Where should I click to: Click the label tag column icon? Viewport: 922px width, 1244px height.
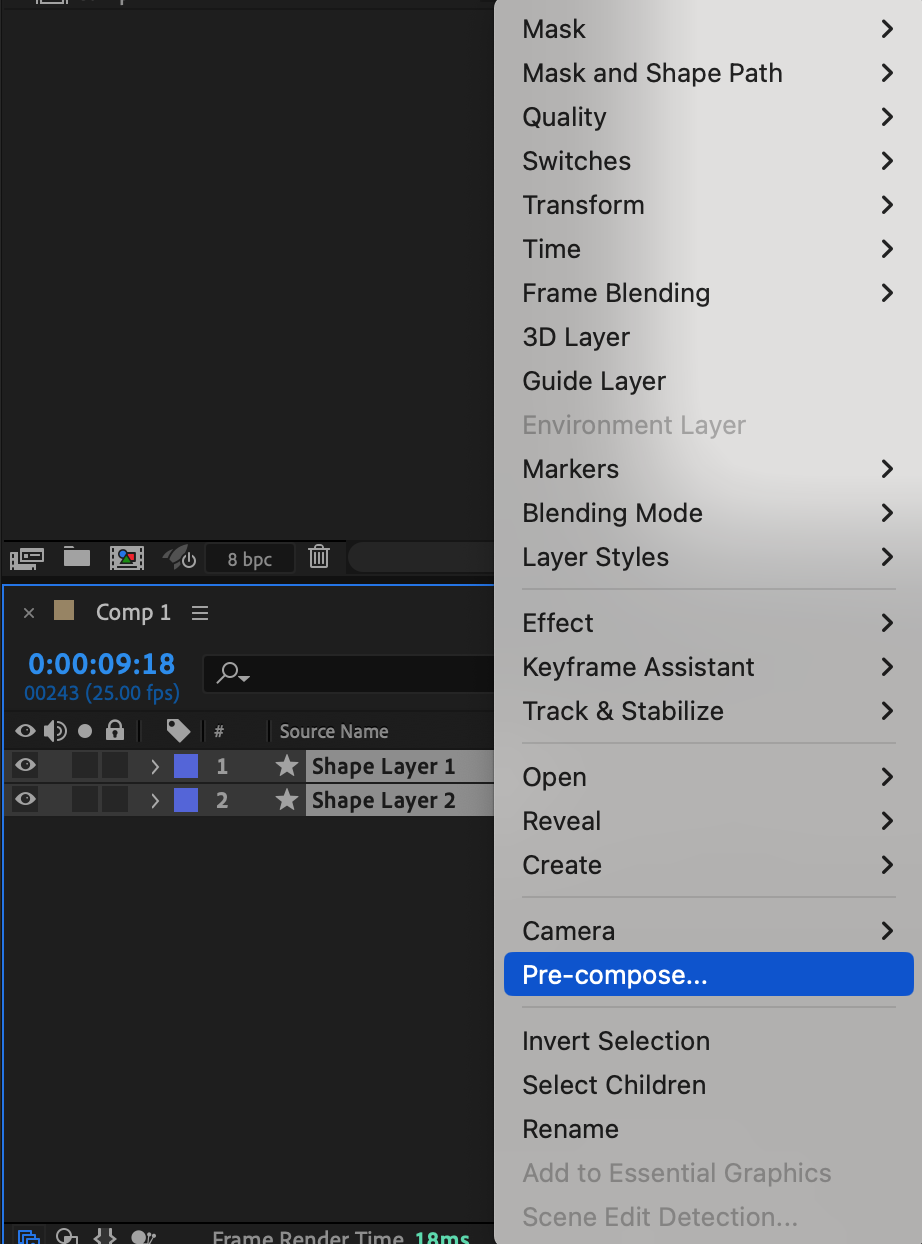[178, 731]
